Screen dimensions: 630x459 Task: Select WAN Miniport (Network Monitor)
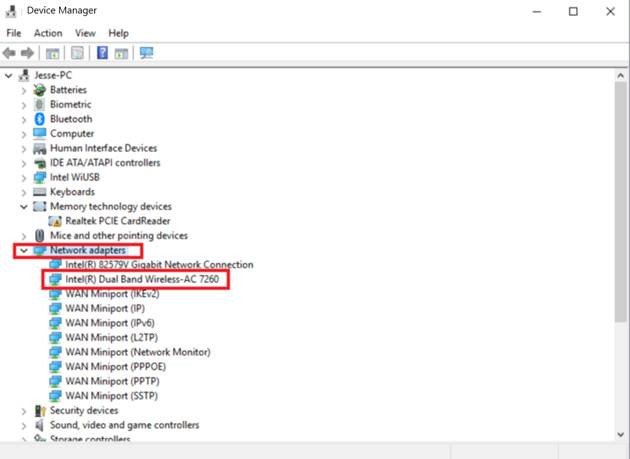click(x=138, y=352)
